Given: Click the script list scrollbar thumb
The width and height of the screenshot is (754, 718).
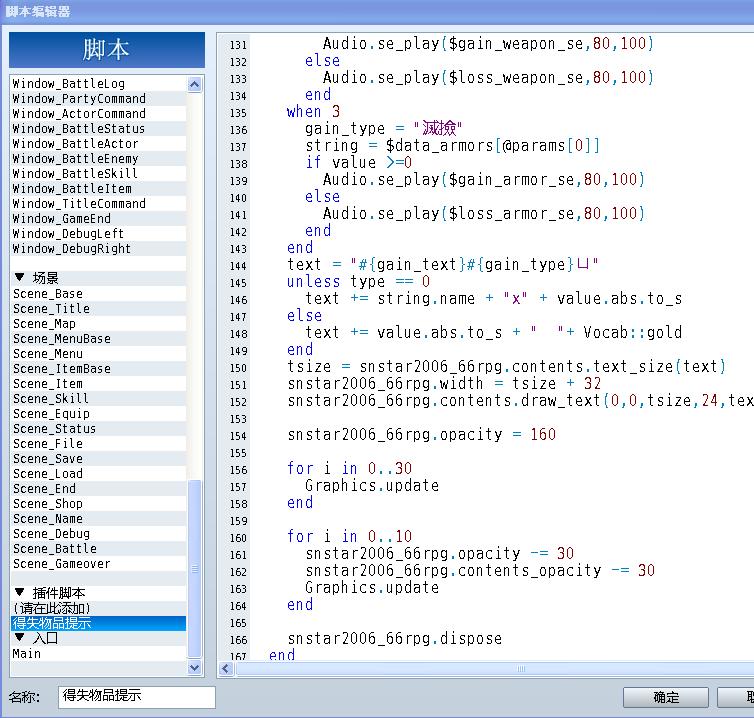Looking at the screenshot, I should [194, 569].
